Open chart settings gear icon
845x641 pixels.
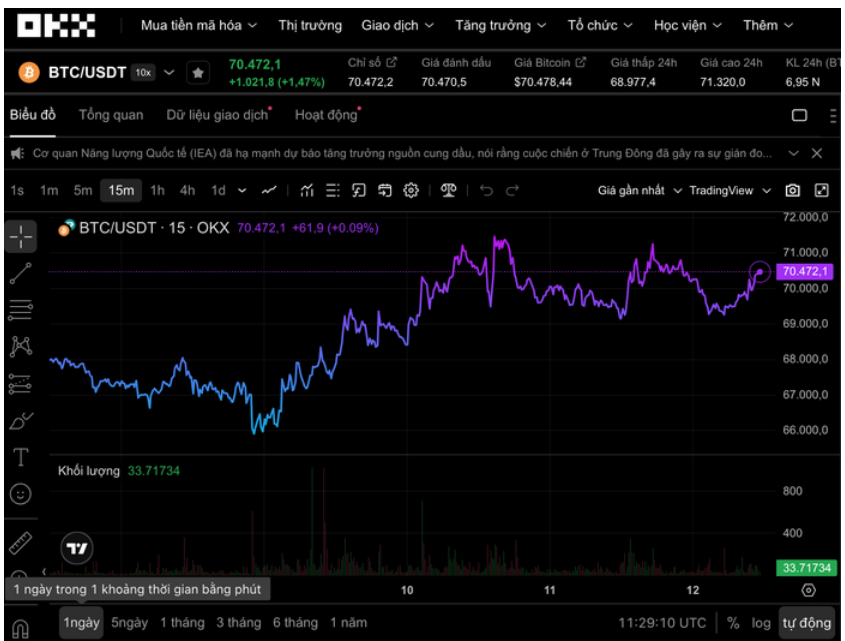(411, 190)
